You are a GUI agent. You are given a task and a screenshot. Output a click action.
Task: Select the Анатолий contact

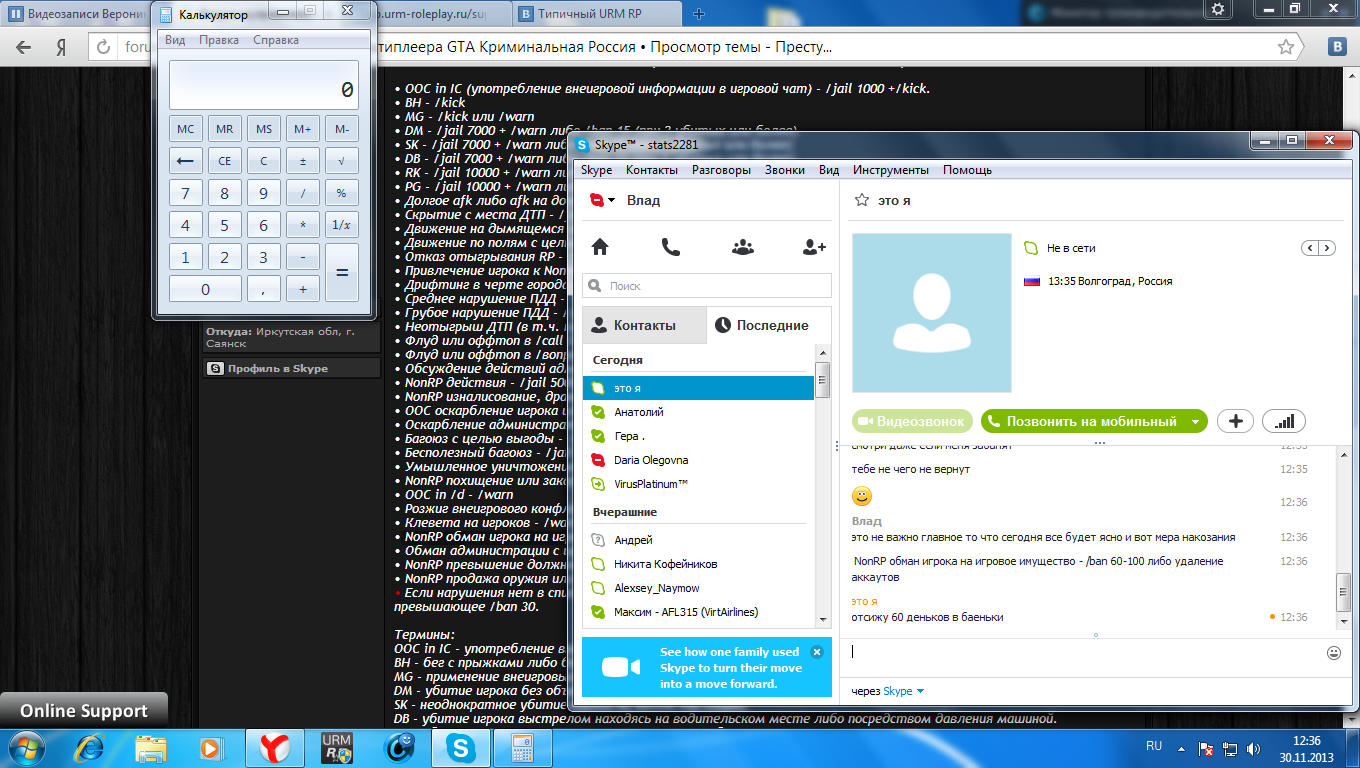(698, 412)
